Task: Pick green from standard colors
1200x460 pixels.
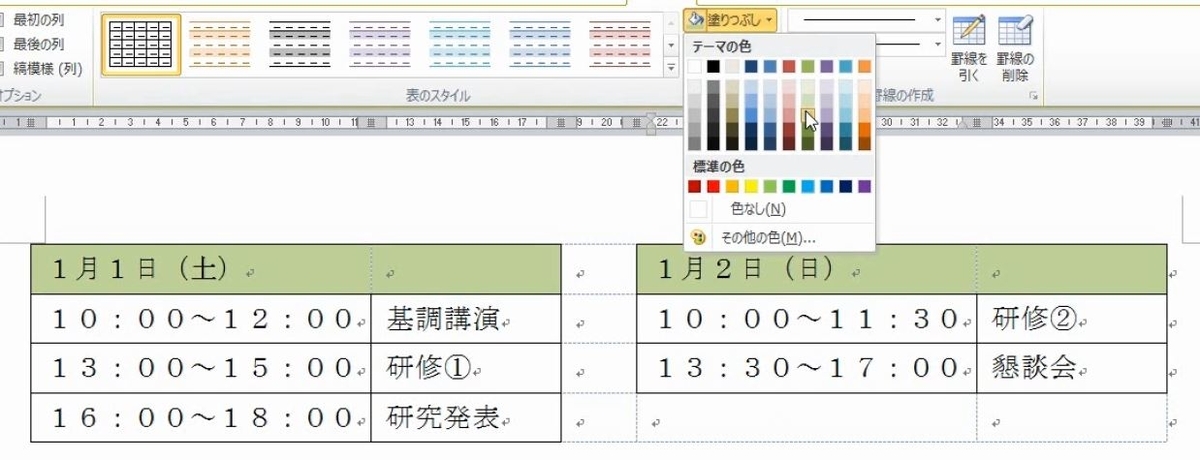Action: pyautogui.click(x=789, y=186)
